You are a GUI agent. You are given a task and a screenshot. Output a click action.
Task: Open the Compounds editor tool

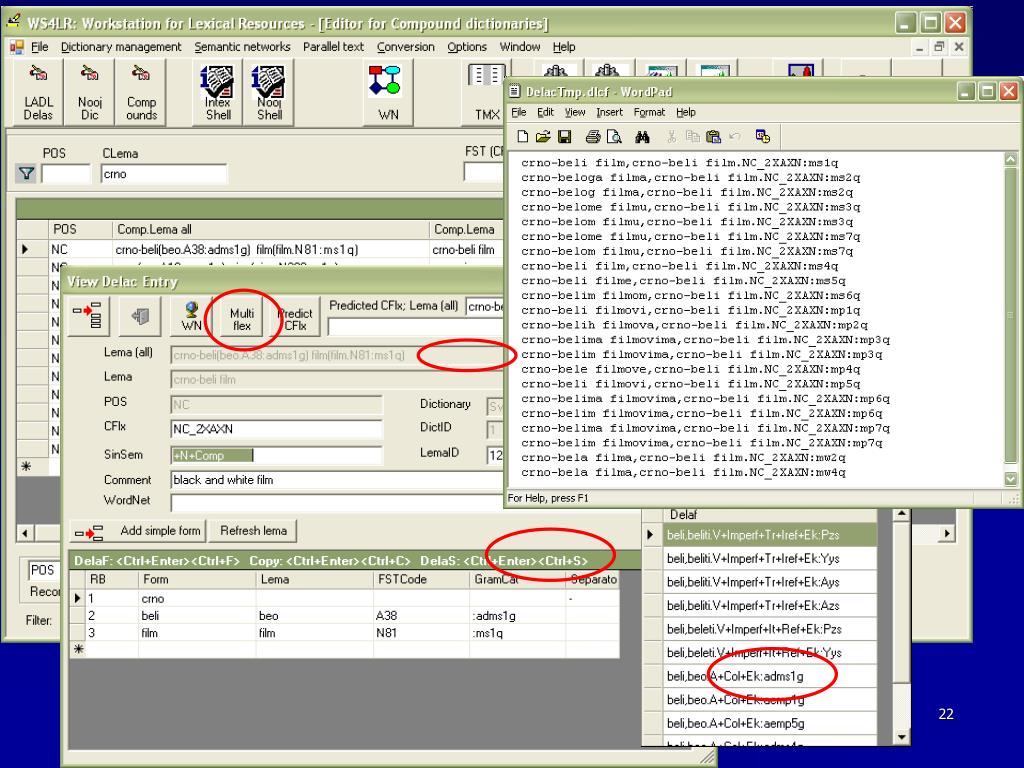click(141, 92)
